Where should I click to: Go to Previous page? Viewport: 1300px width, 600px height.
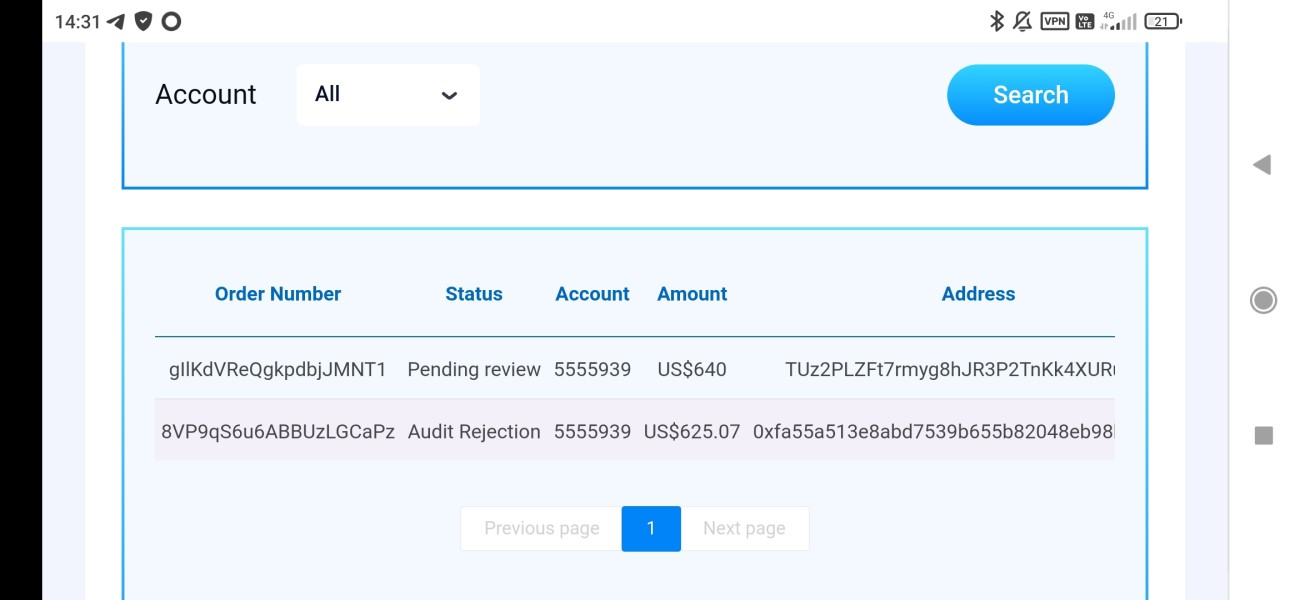point(541,528)
